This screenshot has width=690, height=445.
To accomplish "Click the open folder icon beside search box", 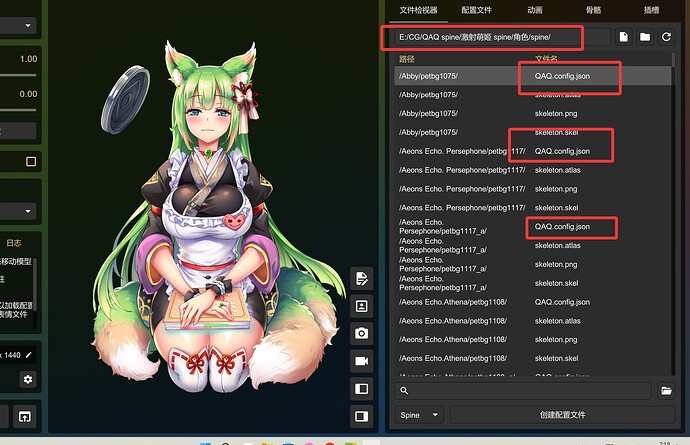I will click(666, 391).
